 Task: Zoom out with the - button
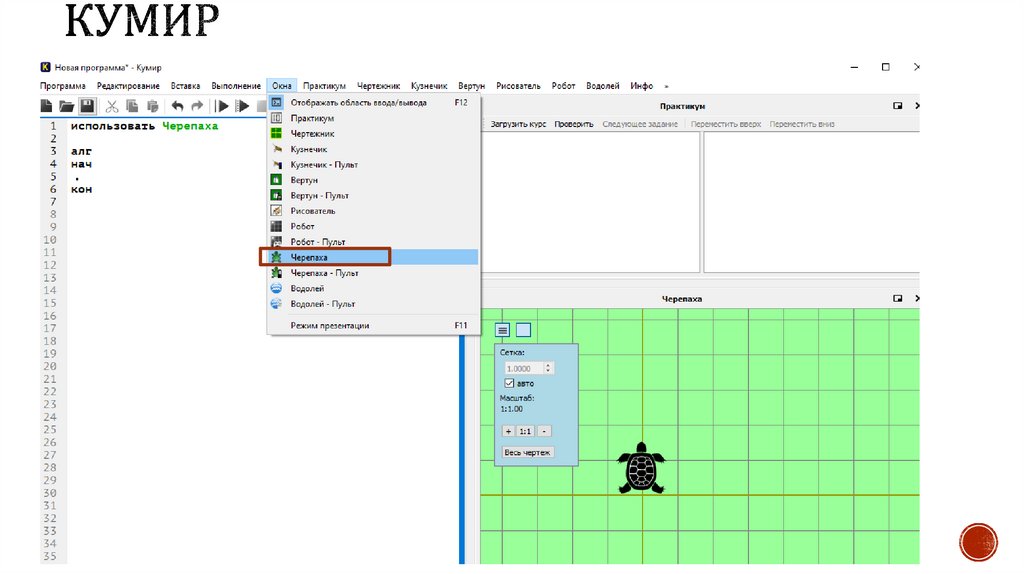(544, 431)
